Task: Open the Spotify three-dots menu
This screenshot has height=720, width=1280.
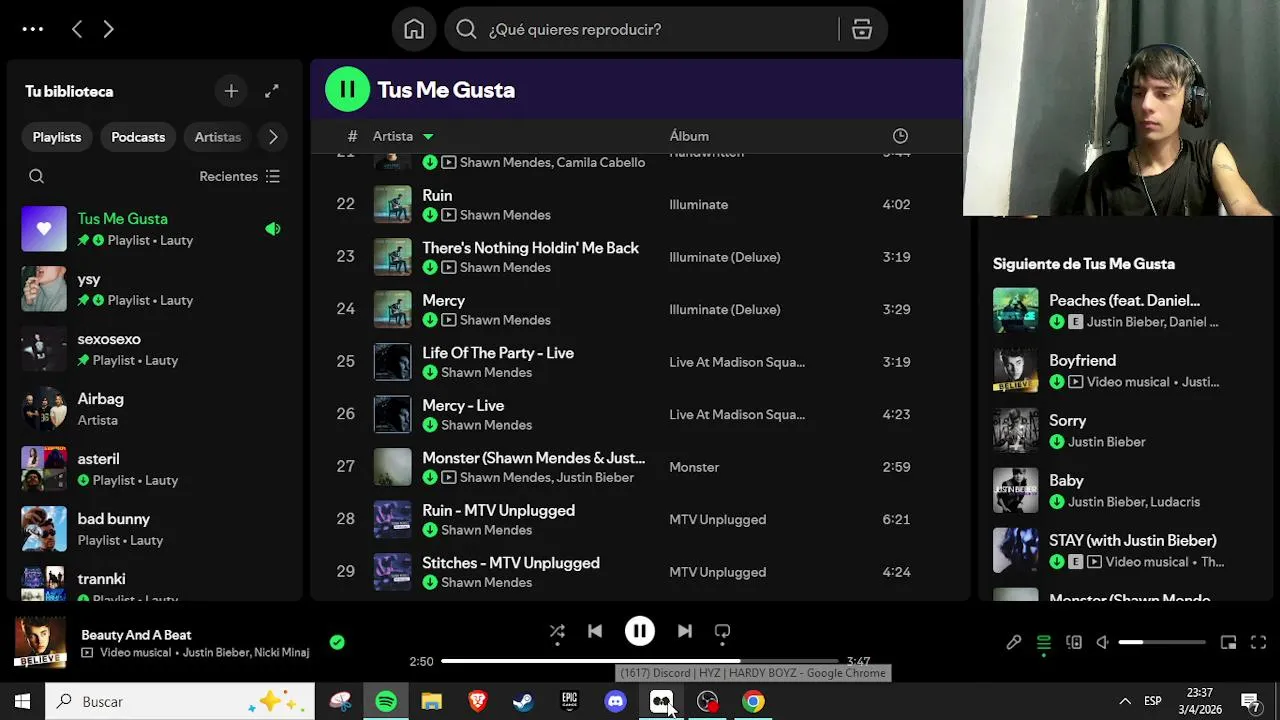Action: [33, 29]
